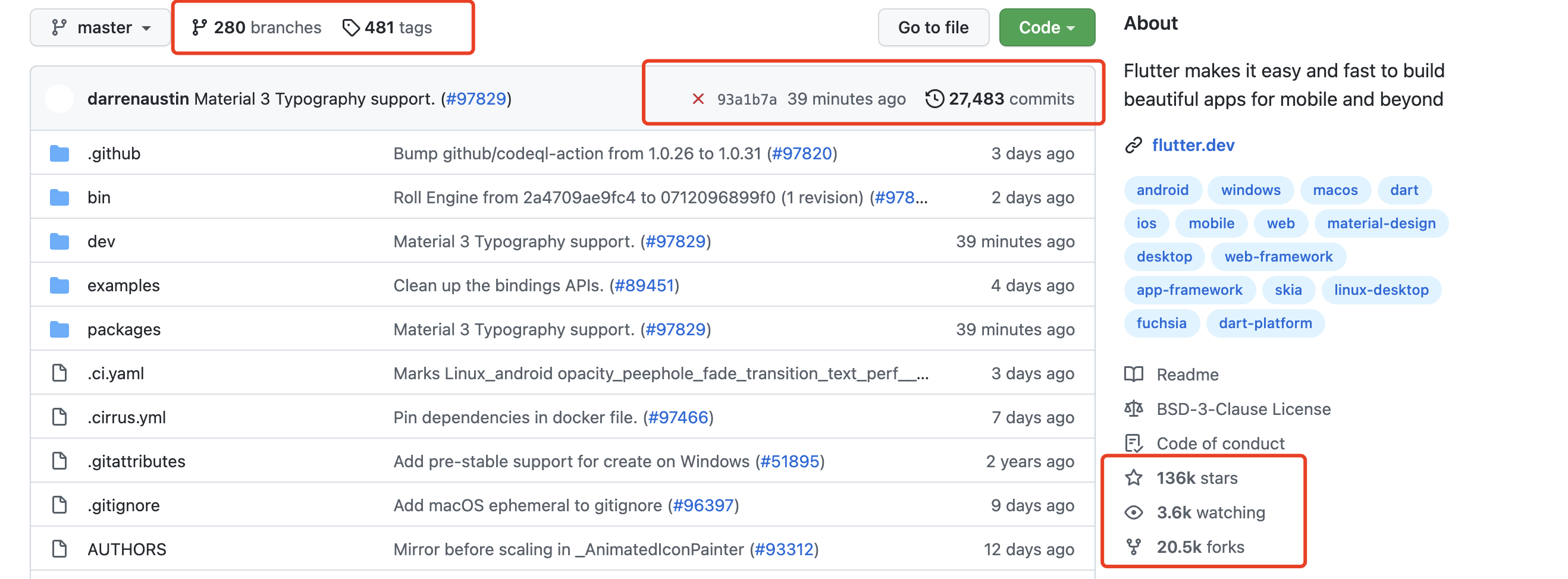Open commit hash 93a1b7a
Viewport: 1568px width, 579px height.
747,99
